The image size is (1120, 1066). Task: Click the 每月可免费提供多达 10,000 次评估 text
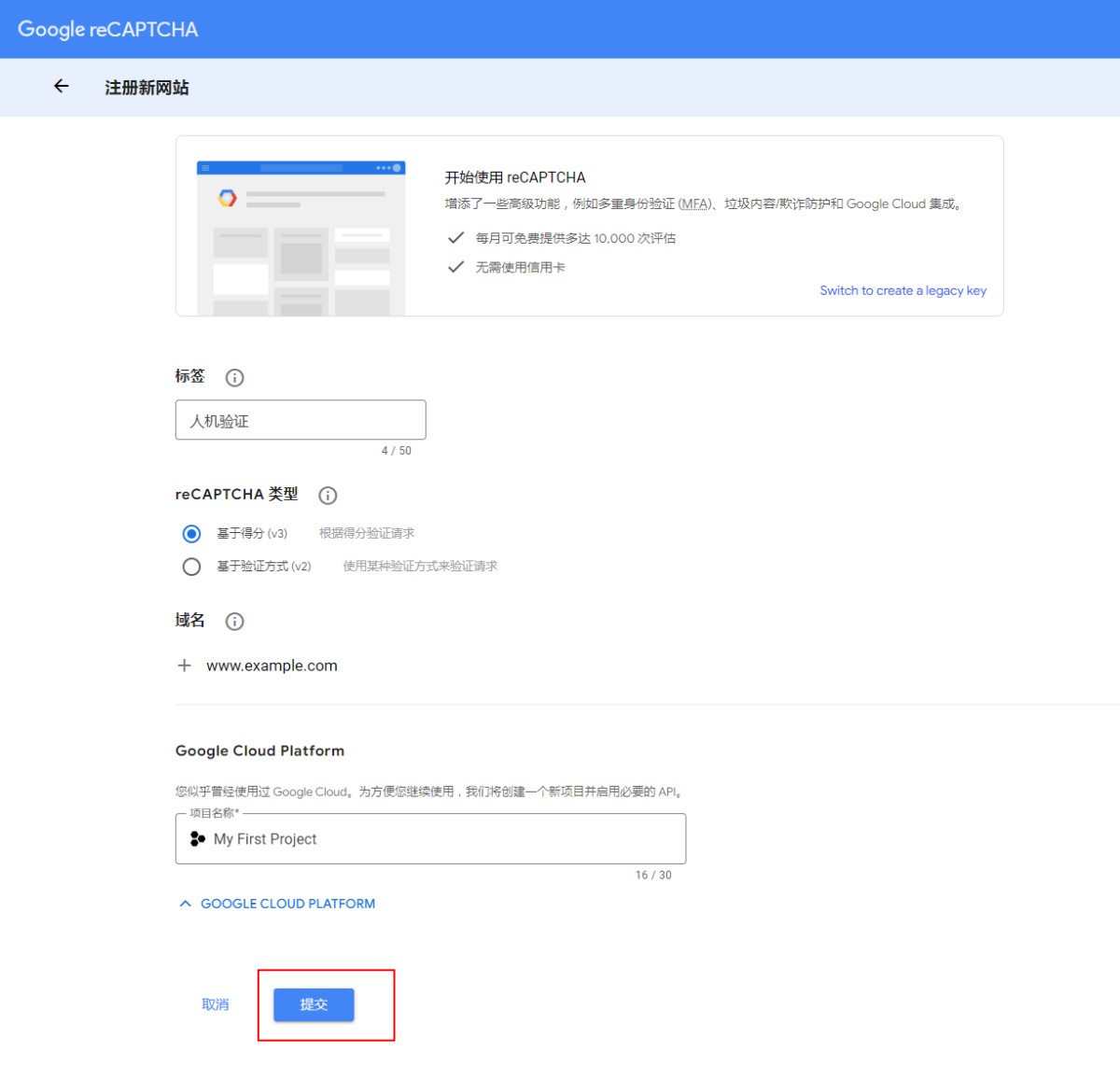point(576,238)
